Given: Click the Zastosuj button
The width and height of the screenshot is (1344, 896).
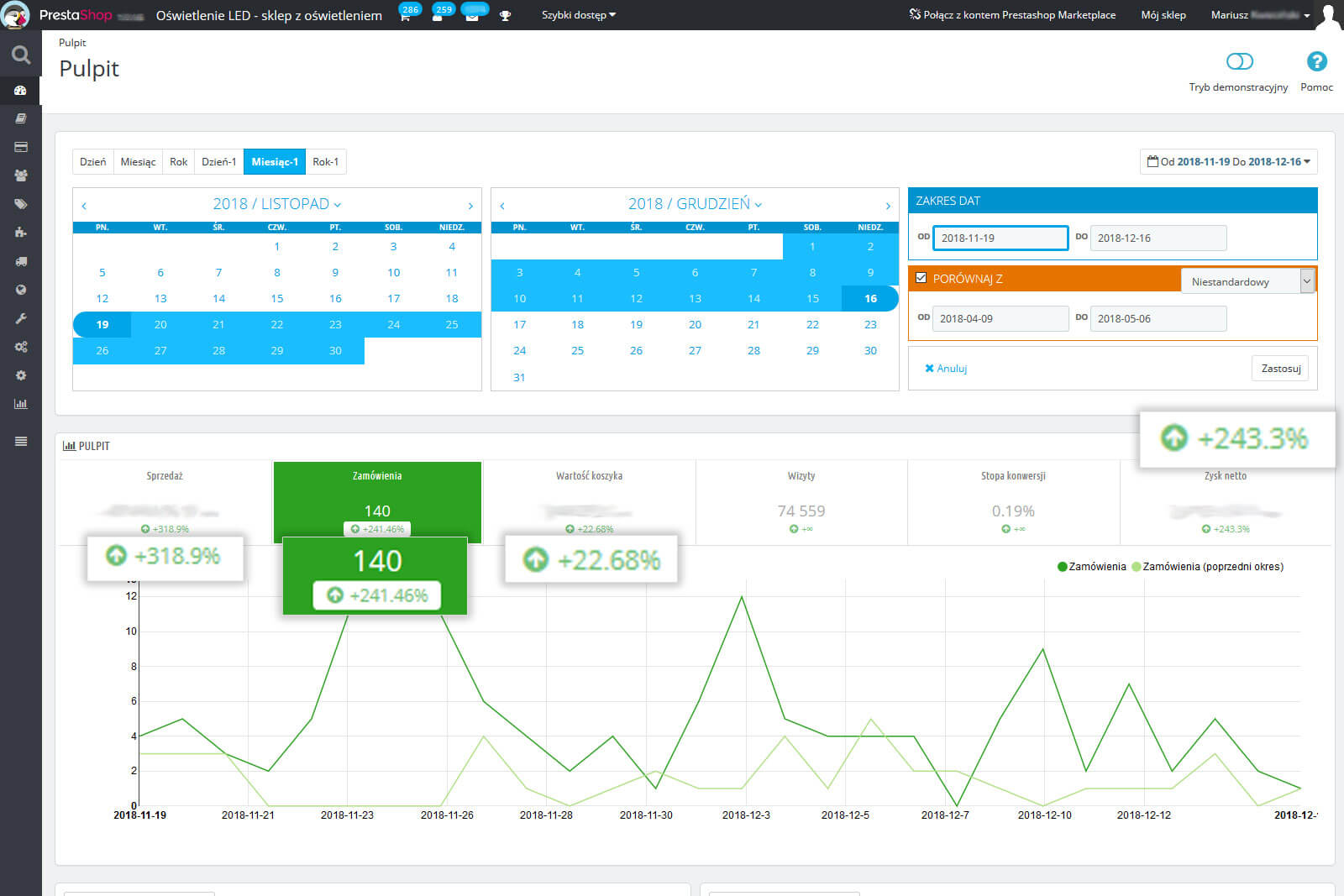Looking at the screenshot, I should click(x=1280, y=369).
